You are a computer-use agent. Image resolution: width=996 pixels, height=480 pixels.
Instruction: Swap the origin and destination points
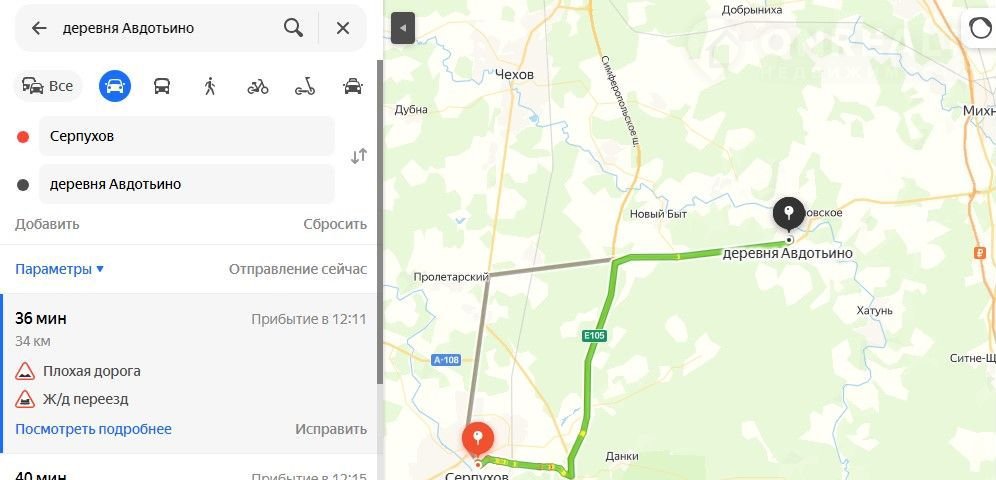(359, 156)
